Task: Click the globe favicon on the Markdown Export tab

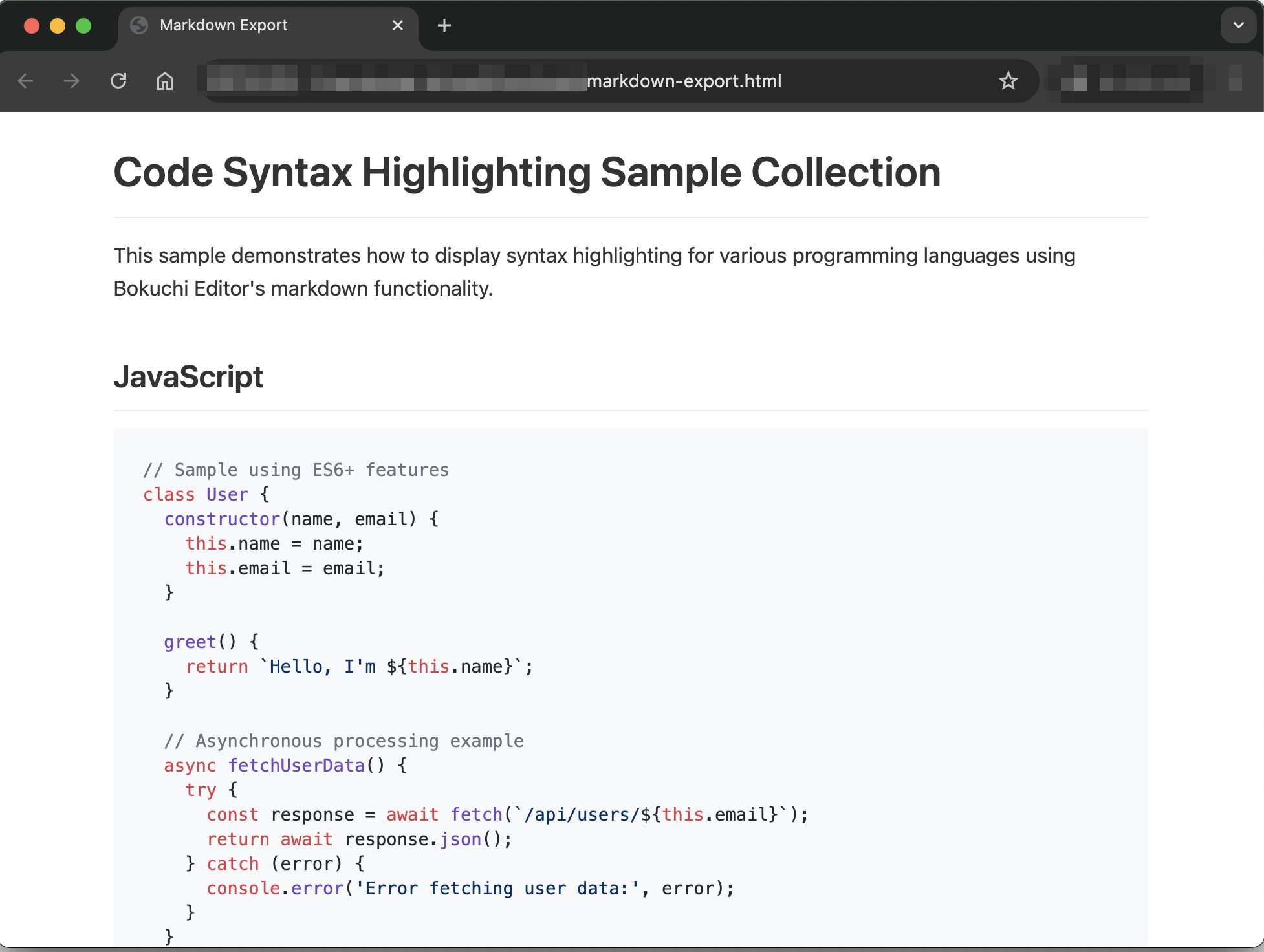Action: pos(139,25)
